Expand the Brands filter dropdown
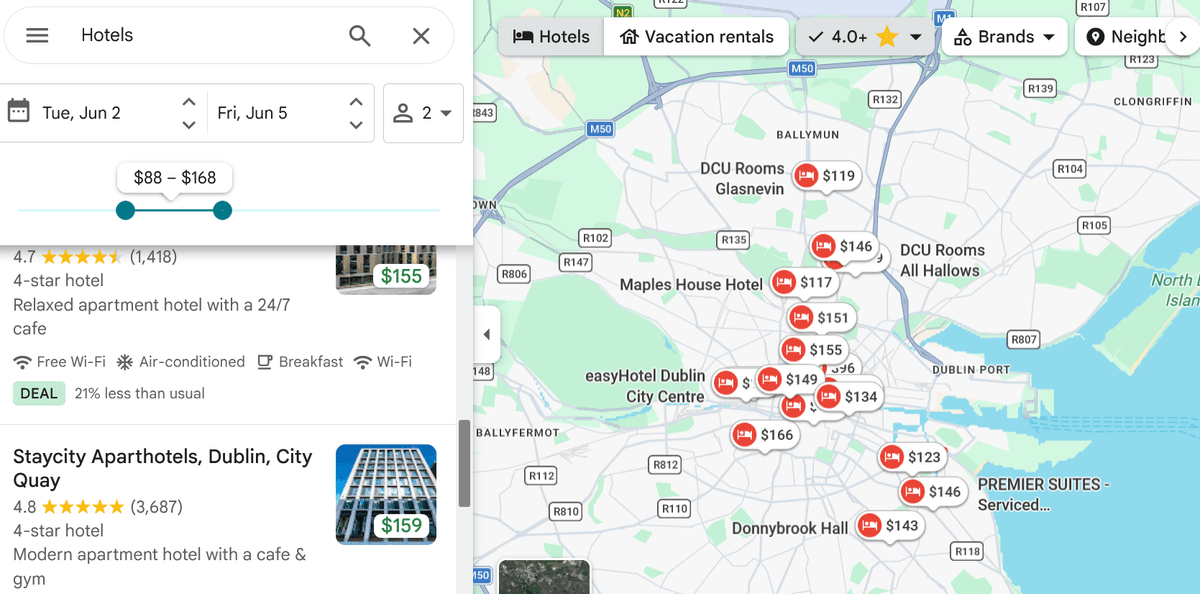 tap(1005, 37)
